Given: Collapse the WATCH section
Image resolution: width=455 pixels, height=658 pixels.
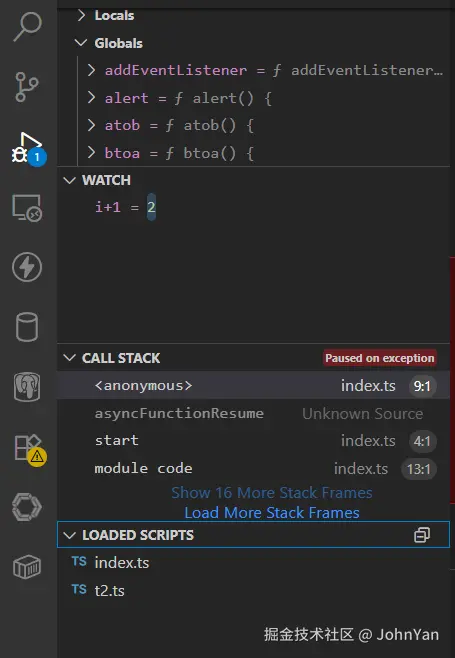Looking at the screenshot, I should click(69, 180).
